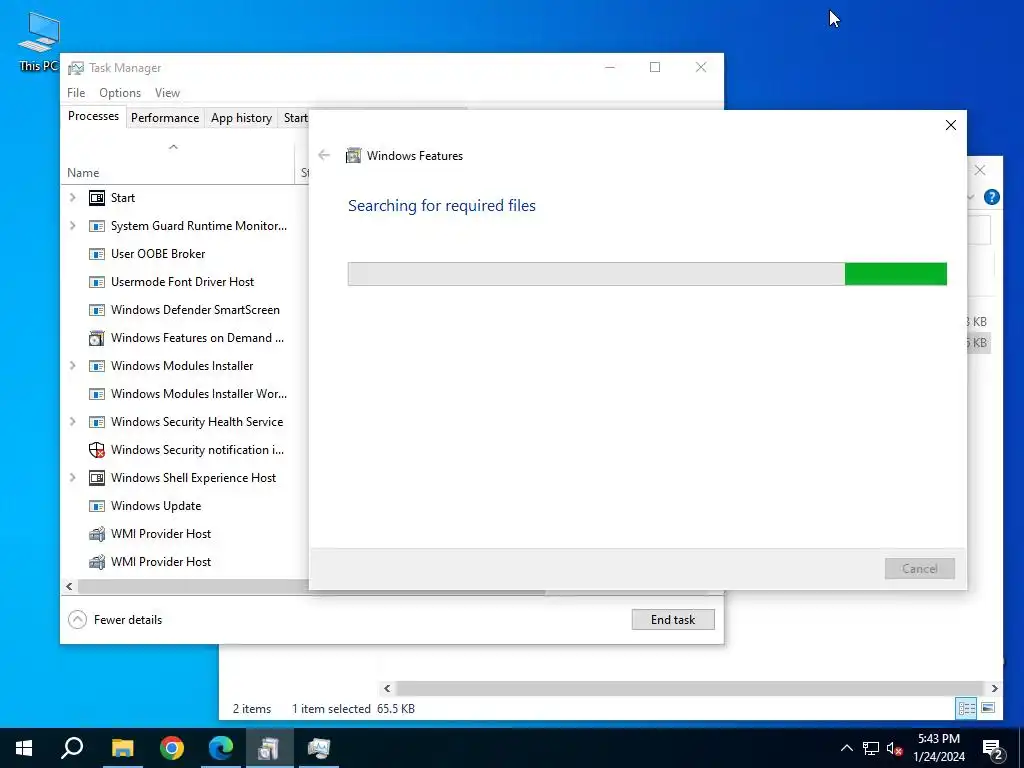Switch to the Processes tab
The width and height of the screenshot is (1024, 768).
coord(93,116)
